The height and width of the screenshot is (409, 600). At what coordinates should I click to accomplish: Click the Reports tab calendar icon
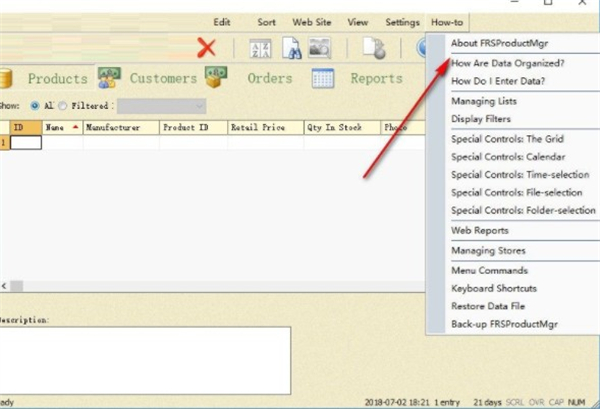(322, 79)
